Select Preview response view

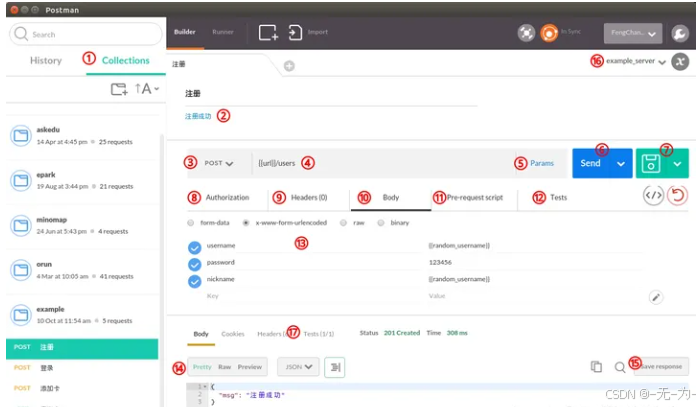pyautogui.click(x=250, y=367)
